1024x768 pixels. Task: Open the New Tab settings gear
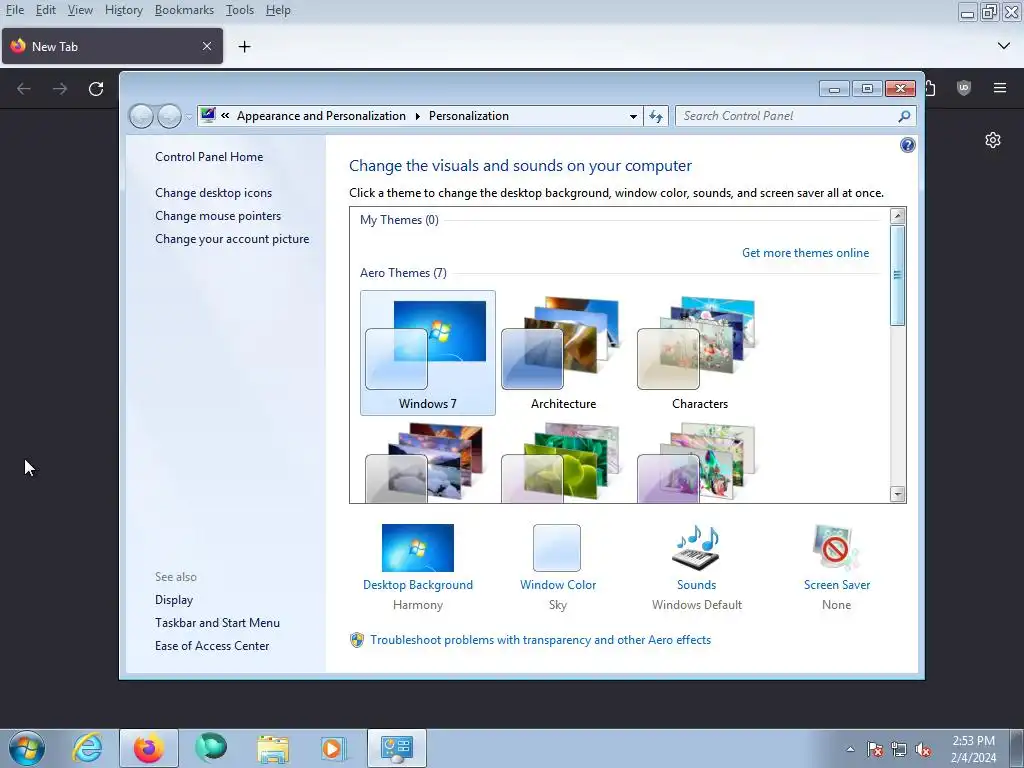click(x=993, y=140)
